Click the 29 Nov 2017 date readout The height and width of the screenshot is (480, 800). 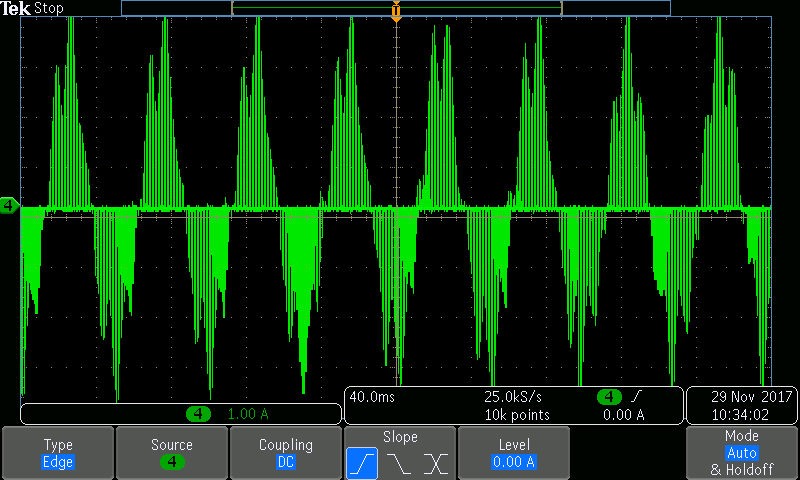tap(752, 397)
